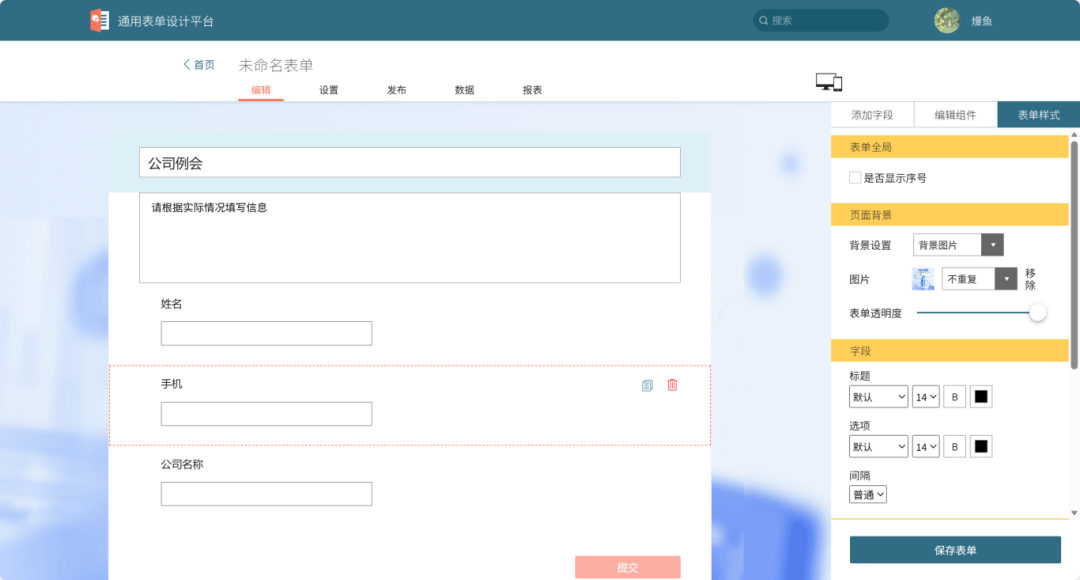Screen dimensions: 1080x580
Task: Toggle bold for the 标题 field style
Action: point(954,396)
